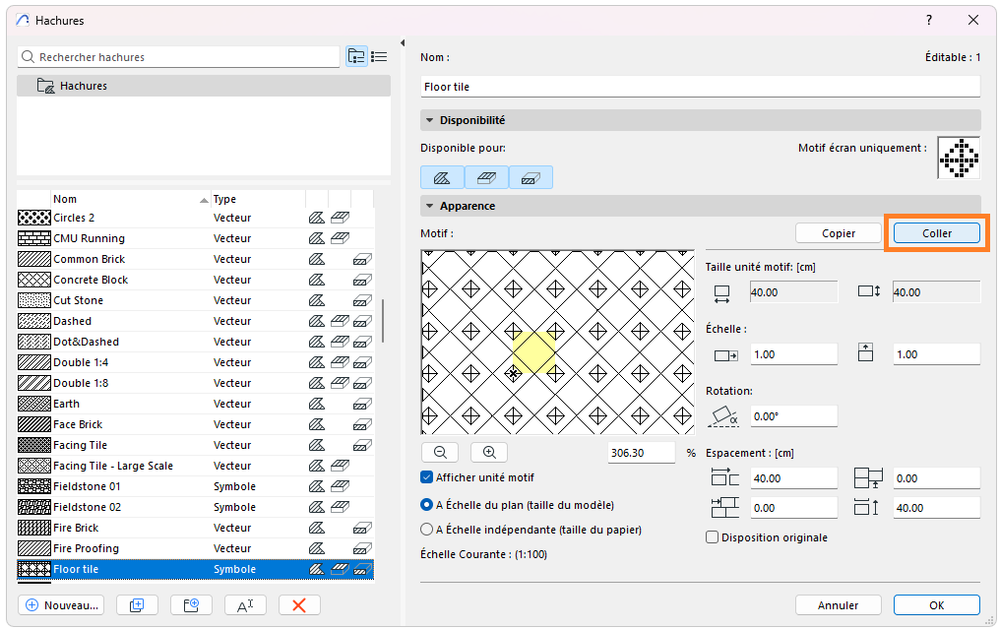The height and width of the screenshot is (633, 999).
Task: Sort list by Type column header
Action: click(x=258, y=199)
